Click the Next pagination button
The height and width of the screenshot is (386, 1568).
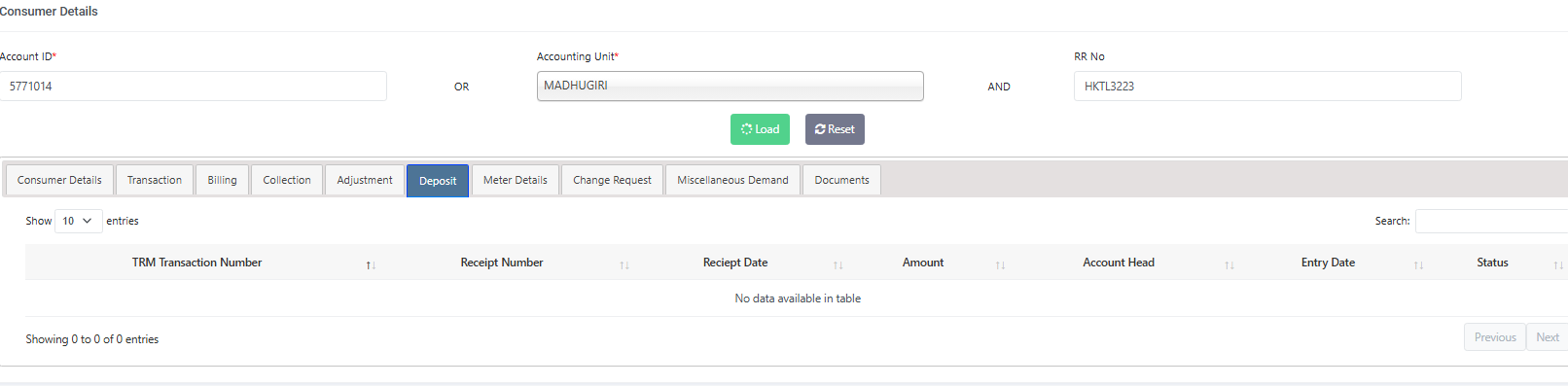click(1547, 337)
